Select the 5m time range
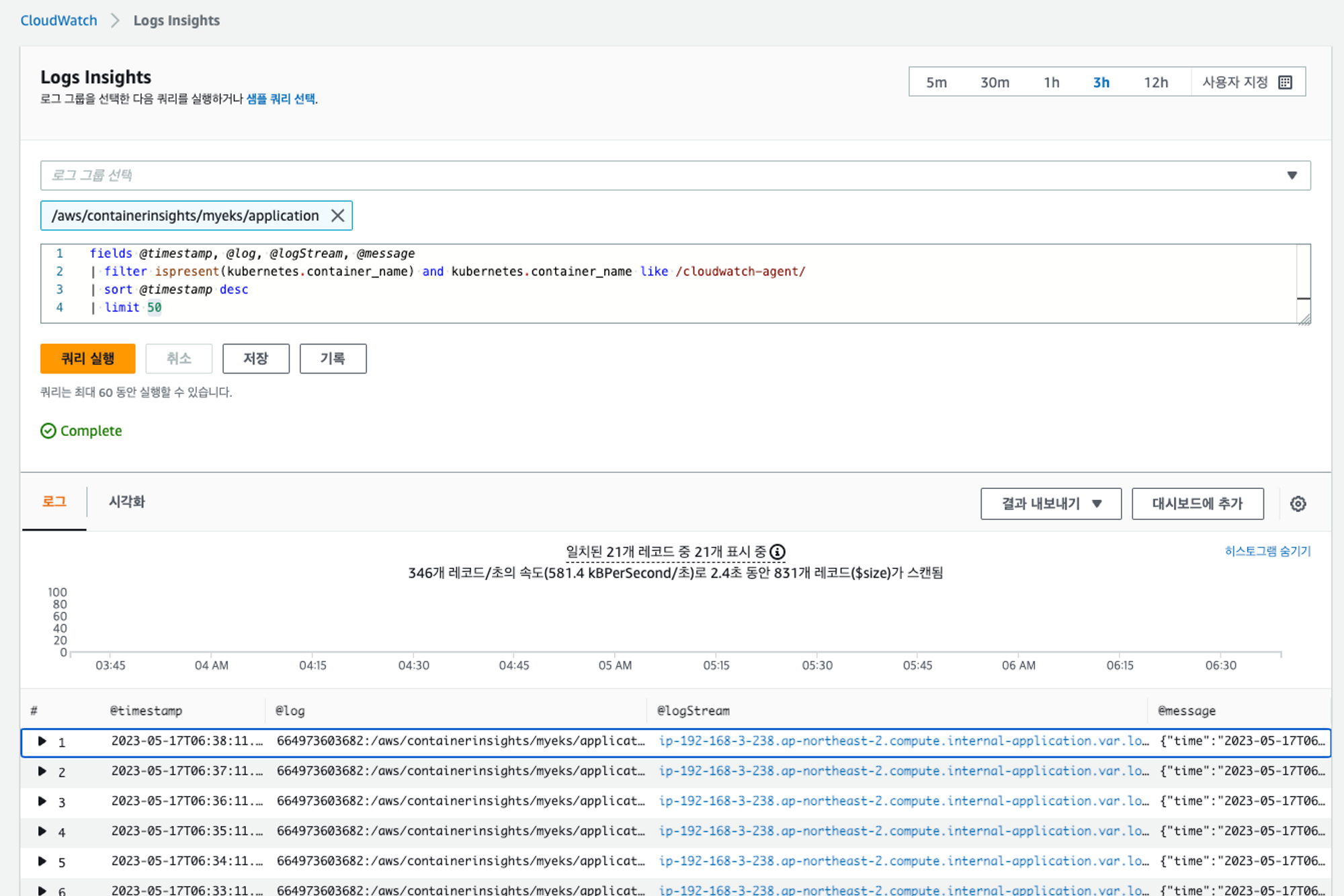This screenshot has width=1344, height=896. click(936, 83)
